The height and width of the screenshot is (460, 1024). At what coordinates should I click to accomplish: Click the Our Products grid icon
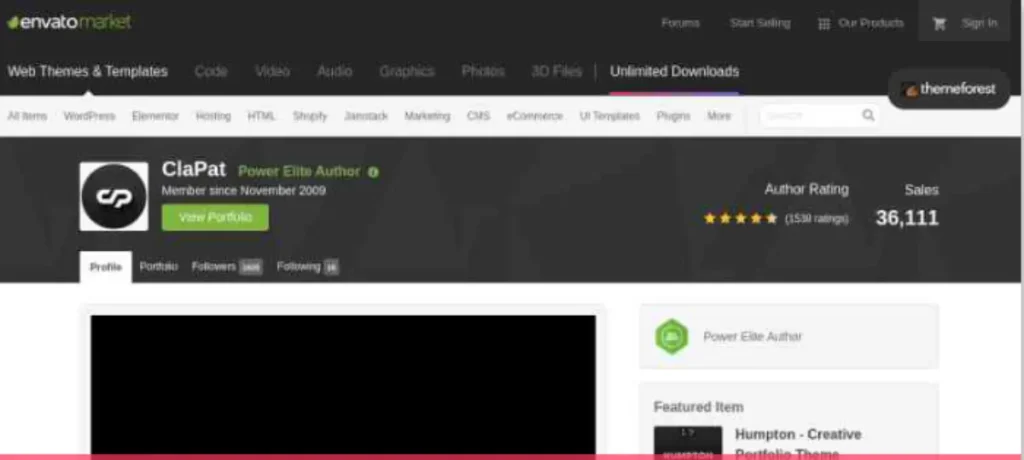pyautogui.click(x=824, y=24)
